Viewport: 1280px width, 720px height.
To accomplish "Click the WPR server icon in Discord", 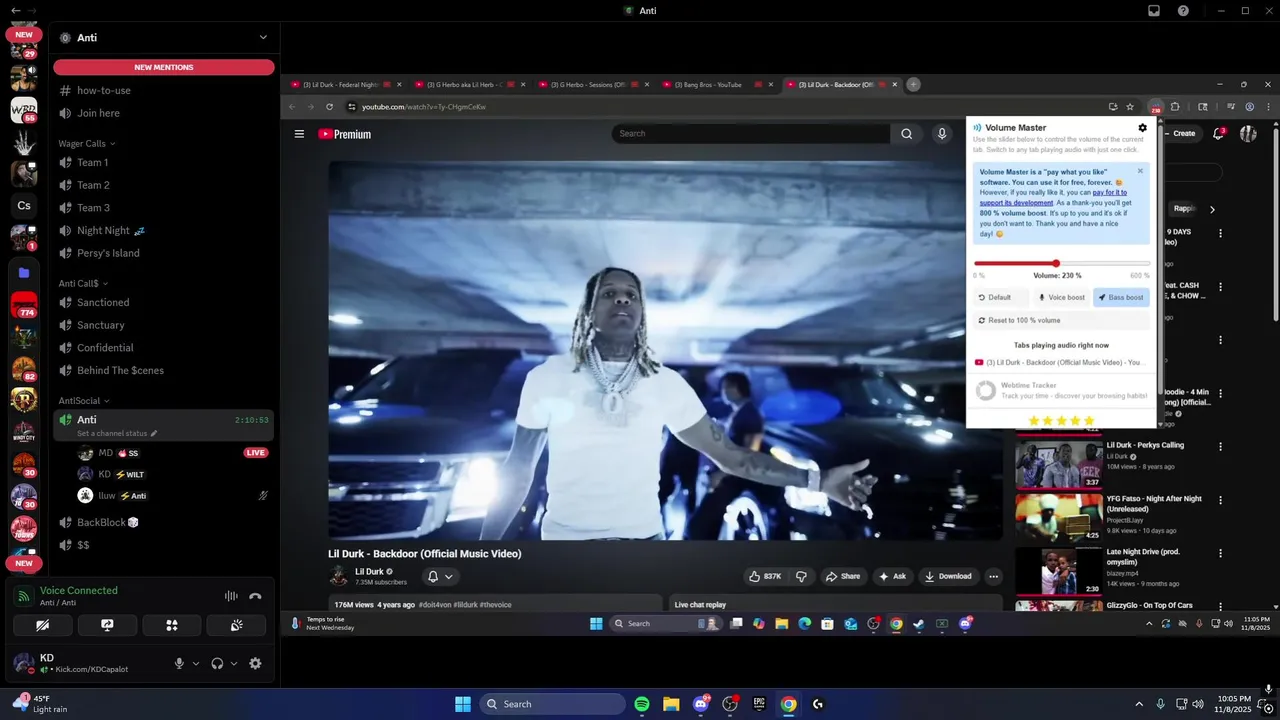I will point(24,108).
